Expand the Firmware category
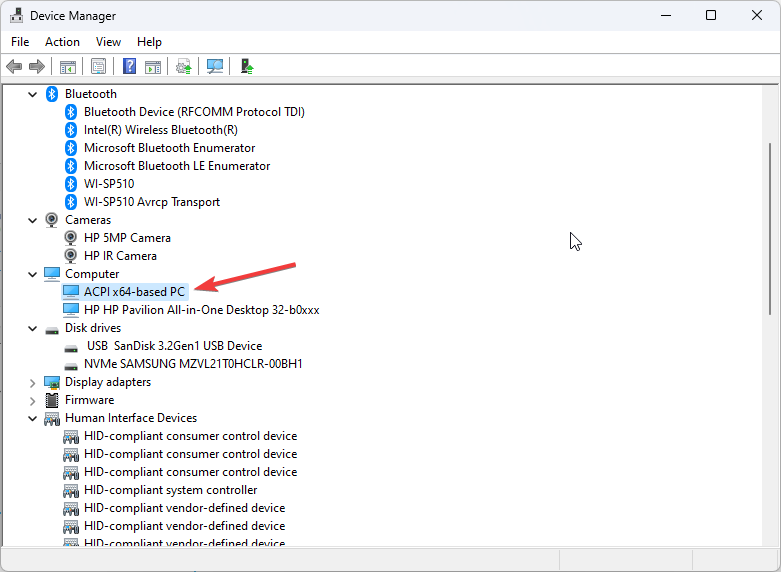 [32, 401]
